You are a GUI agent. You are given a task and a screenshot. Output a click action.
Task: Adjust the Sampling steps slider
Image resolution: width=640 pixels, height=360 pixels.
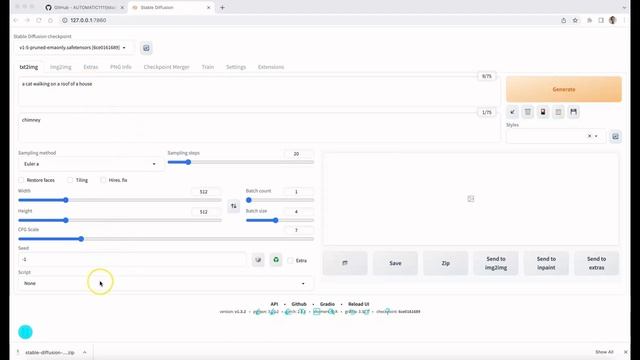tap(241, 162)
